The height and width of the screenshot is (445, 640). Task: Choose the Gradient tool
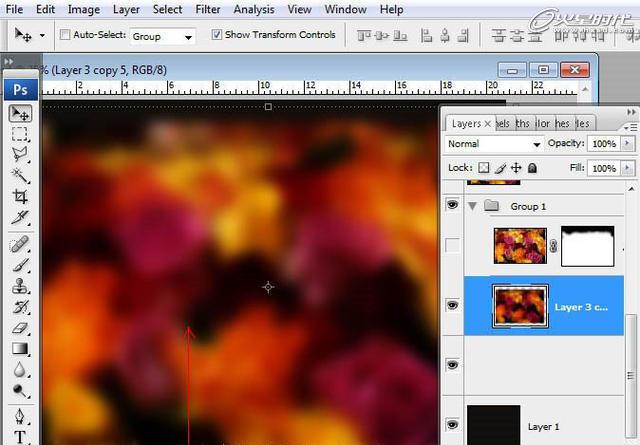[20, 349]
